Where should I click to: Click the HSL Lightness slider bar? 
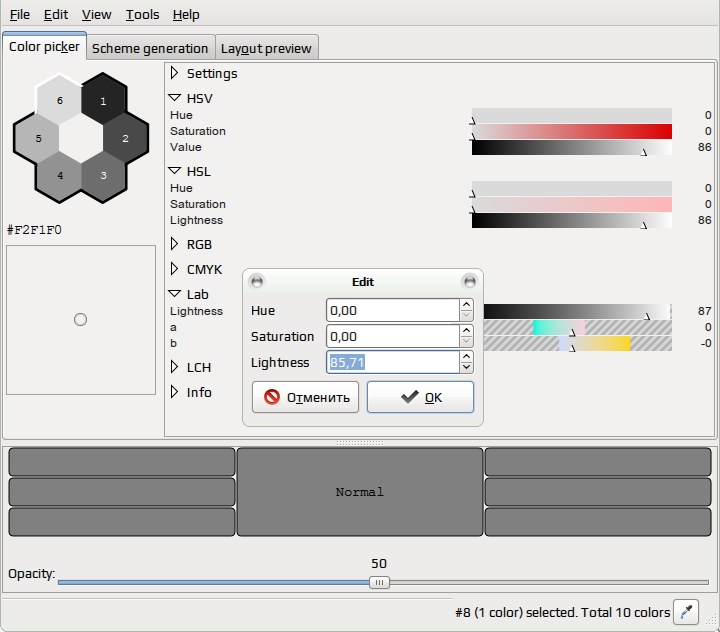pos(572,220)
